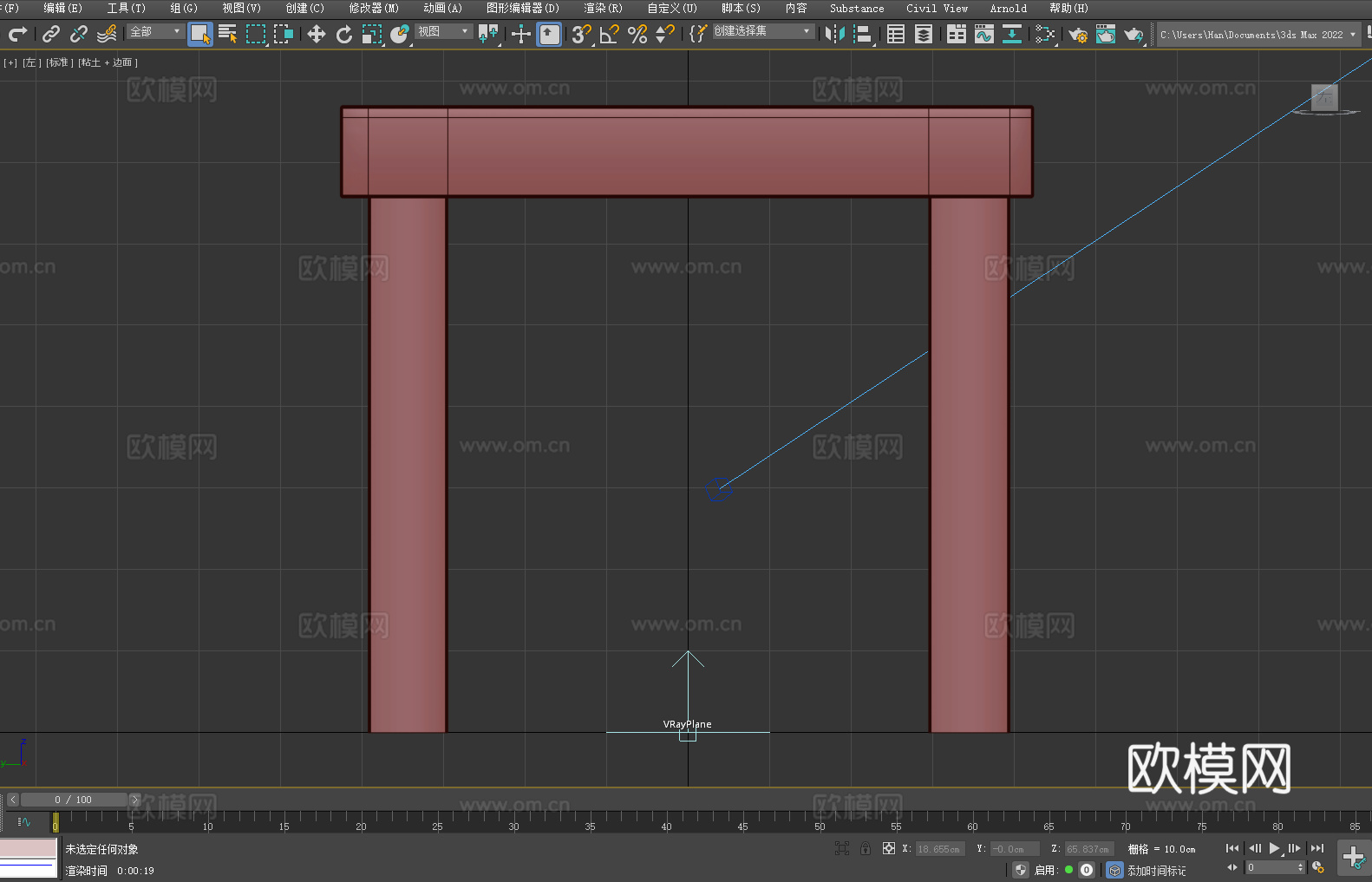Toggle 3D Snaps
This screenshot has height=882, width=1372.
click(x=582, y=34)
